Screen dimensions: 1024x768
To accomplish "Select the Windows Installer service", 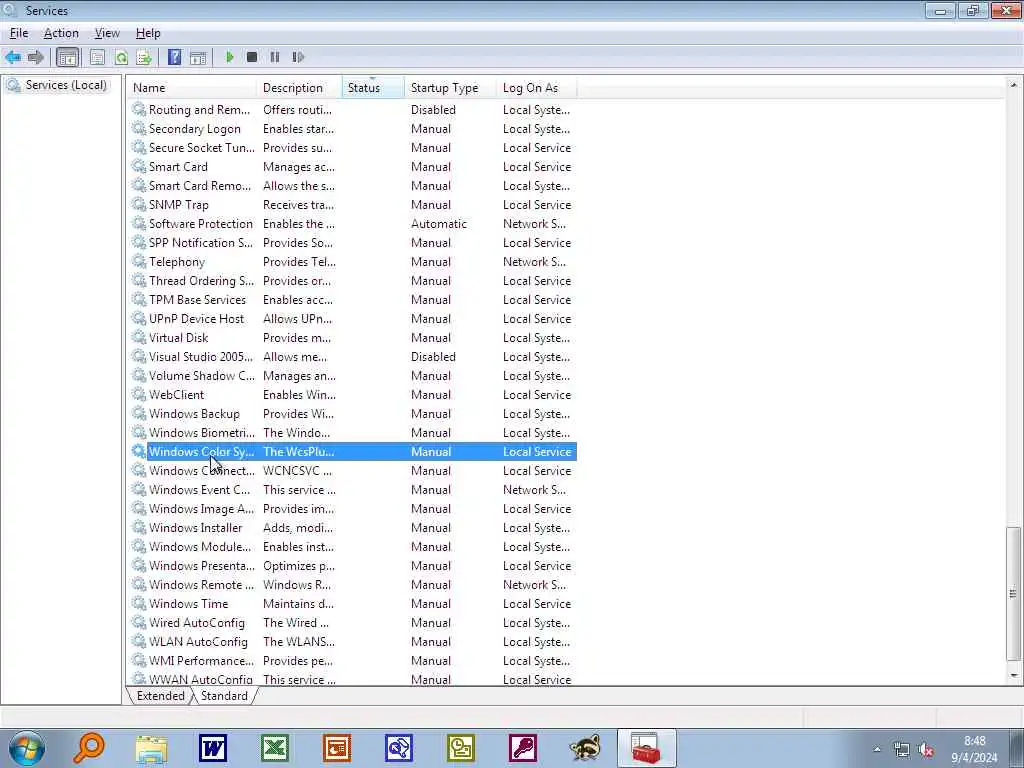I will pyautogui.click(x=353, y=528).
